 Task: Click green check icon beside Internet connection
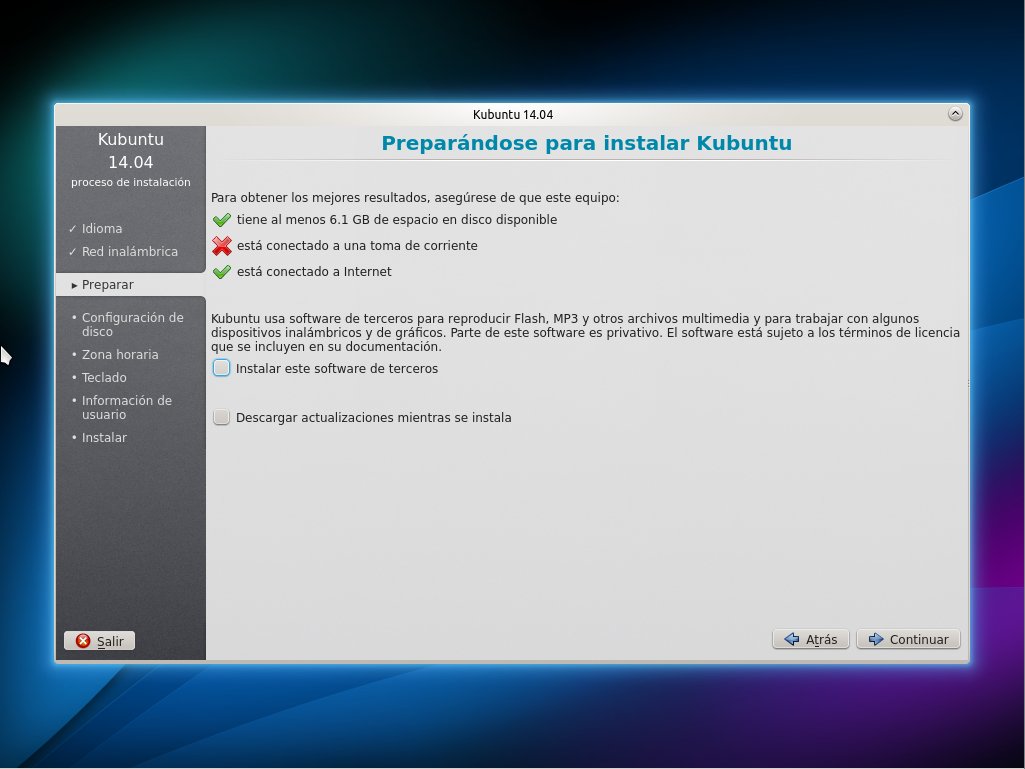(222, 271)
